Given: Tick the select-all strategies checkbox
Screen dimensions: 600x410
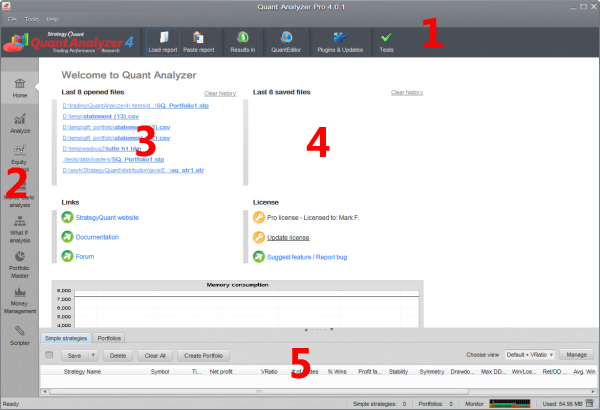Looking at the screenshot, I should [x=49, y=355].
